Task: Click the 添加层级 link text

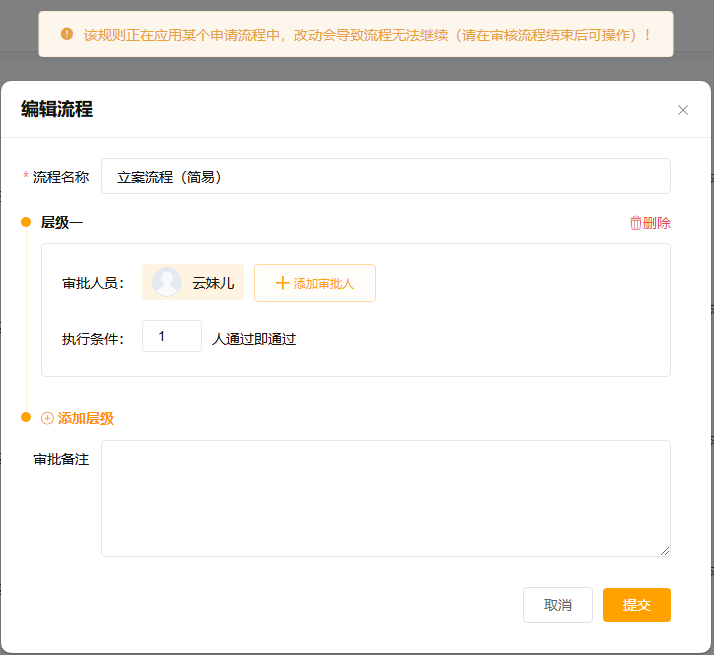Action: [86, 419]
